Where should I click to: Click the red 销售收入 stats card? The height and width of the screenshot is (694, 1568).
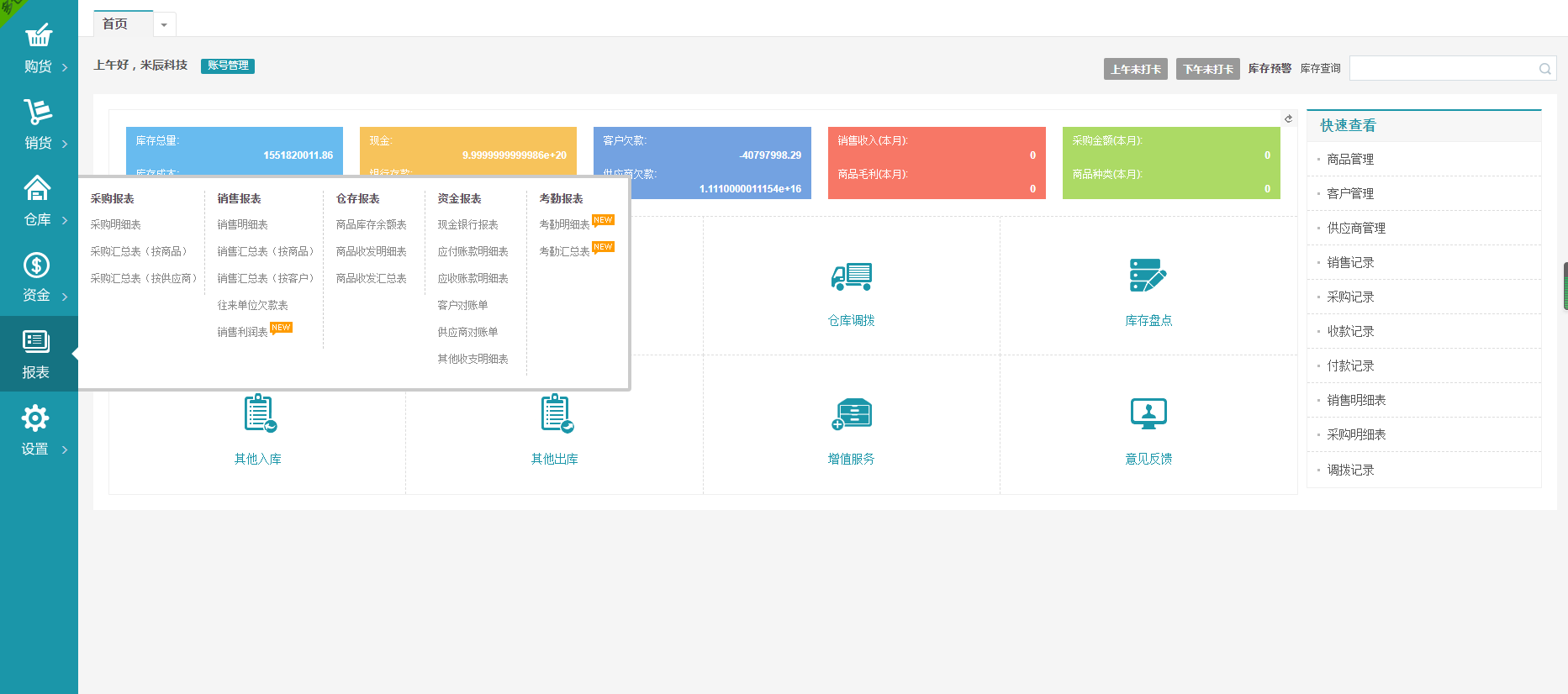[x=936, y=163]
